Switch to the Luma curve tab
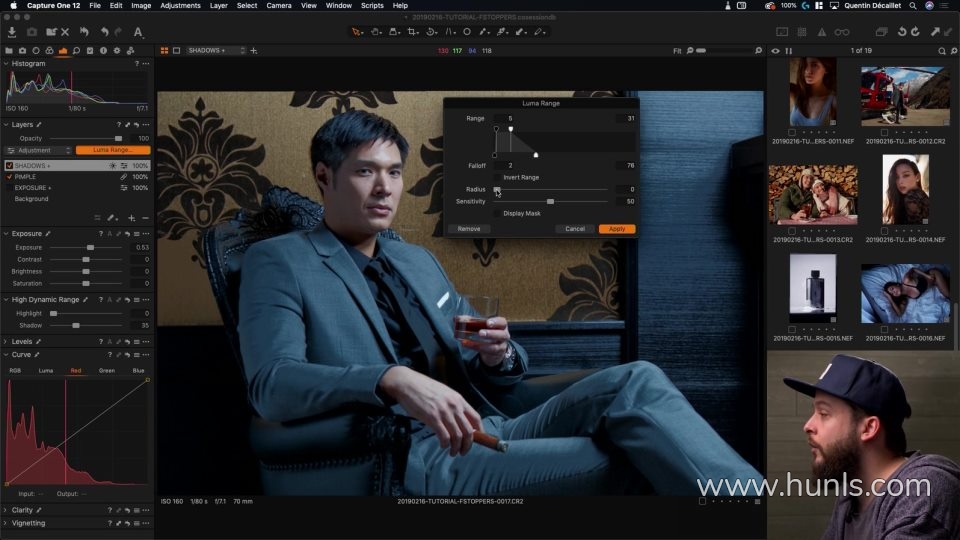960x540 pixels. (x=46, y=370)
